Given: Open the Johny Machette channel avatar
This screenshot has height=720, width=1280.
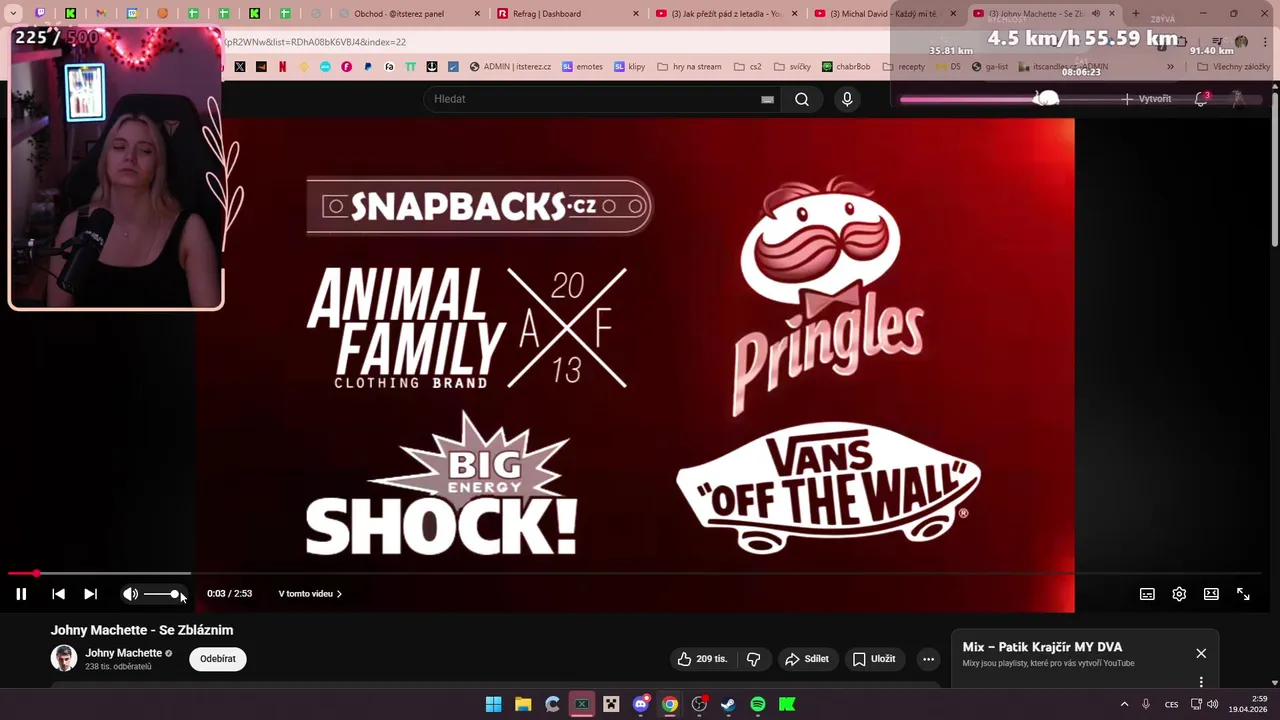Looking at the screenshot, I should pos(64,658).
